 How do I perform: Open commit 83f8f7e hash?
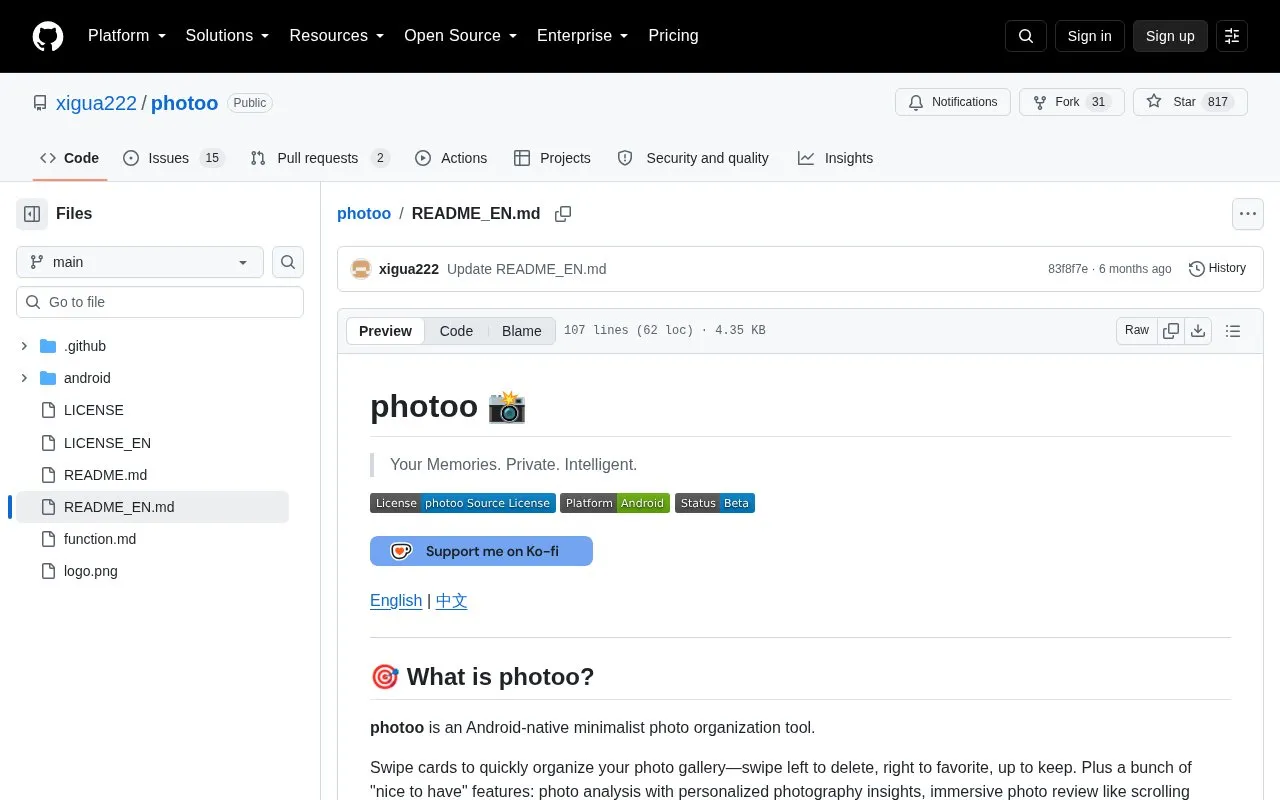coord(1068,269)
